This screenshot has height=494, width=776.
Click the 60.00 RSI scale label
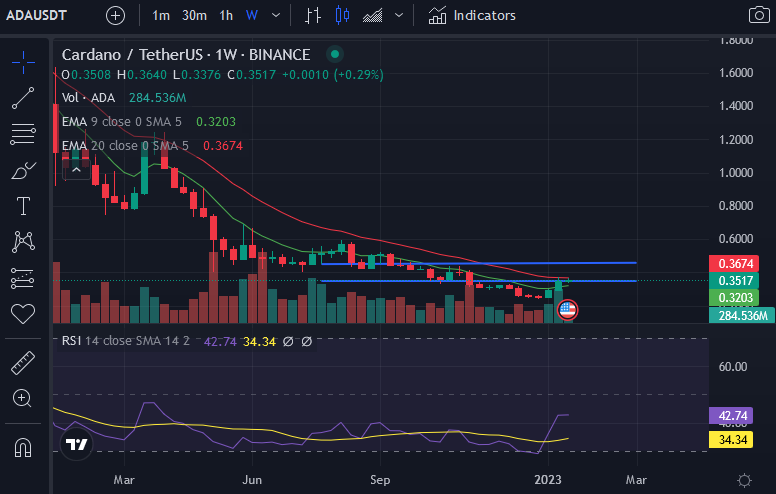(x=732, y=366)
